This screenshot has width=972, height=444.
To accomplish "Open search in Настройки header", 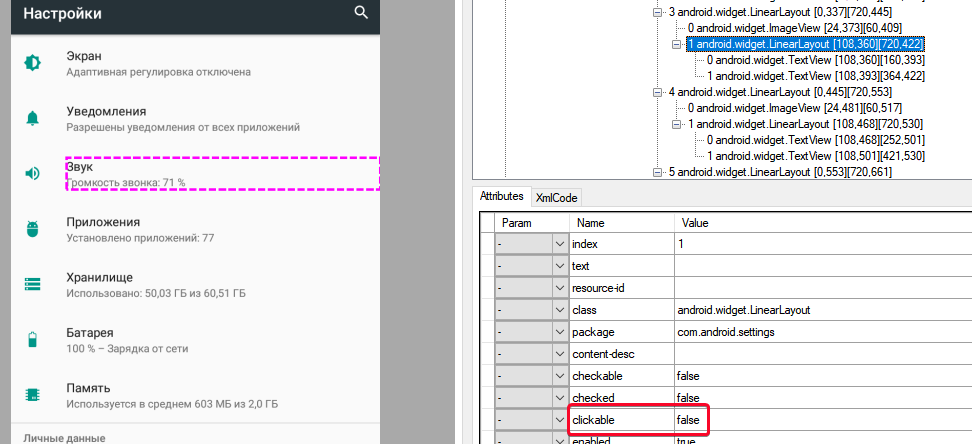I will (361, 12).
